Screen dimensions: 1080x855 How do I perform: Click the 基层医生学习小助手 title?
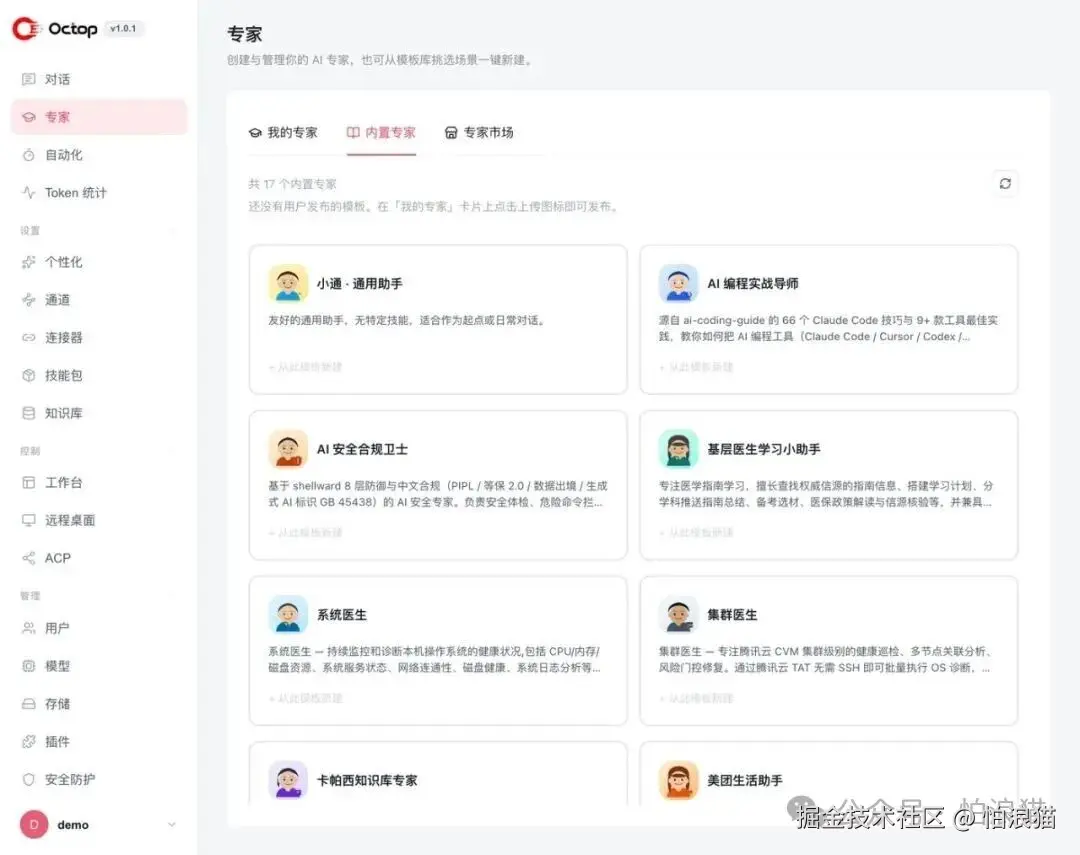[x=764, y=449]
